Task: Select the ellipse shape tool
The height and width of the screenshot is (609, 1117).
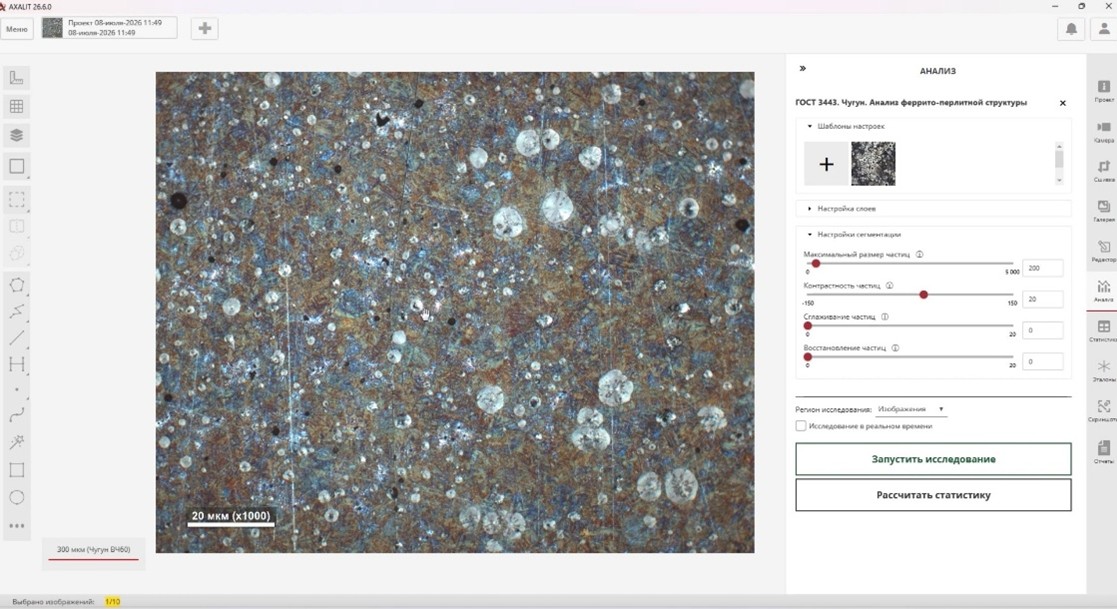Action: pyautogui.click(x=16, y=497)
